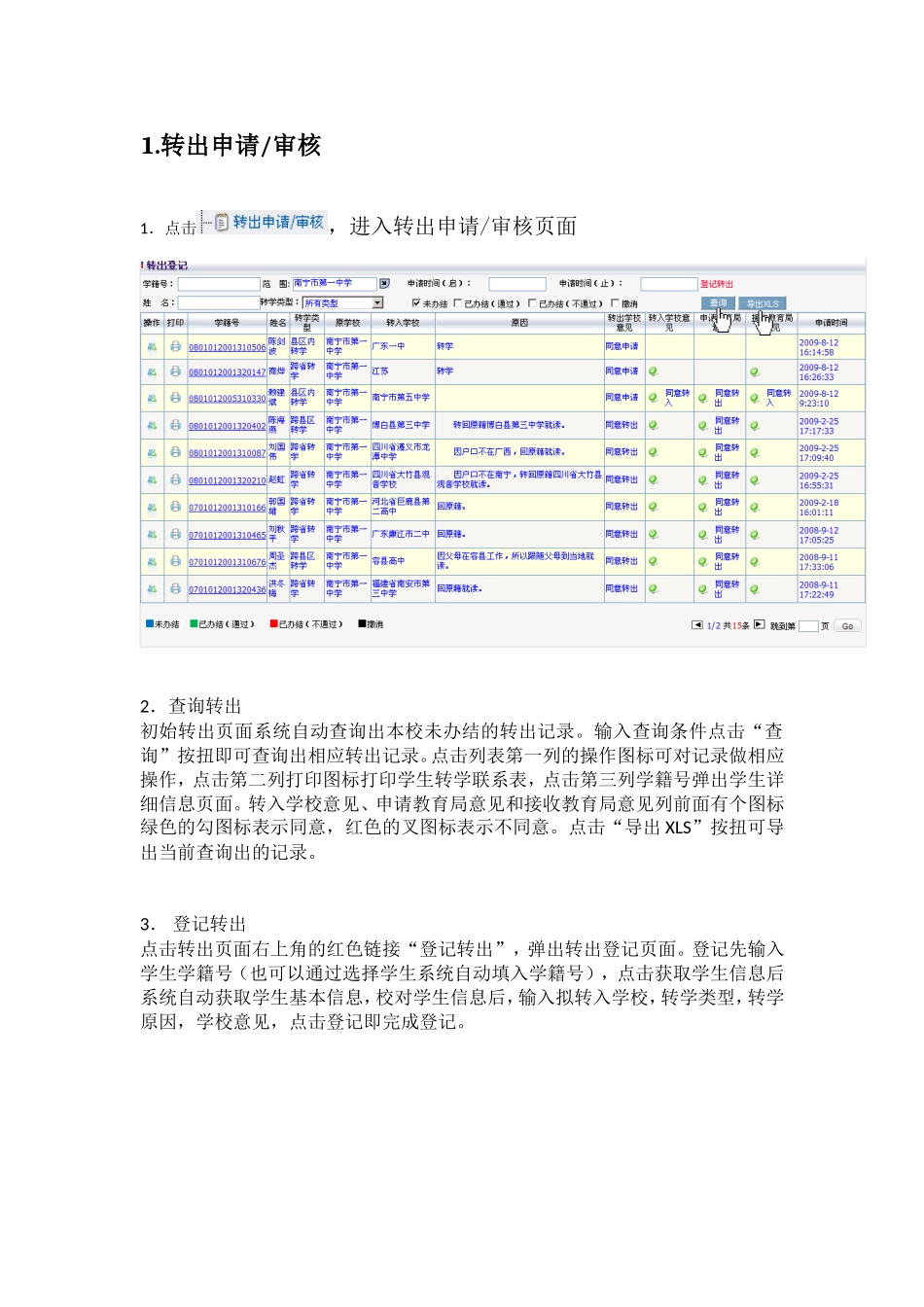Click cell 博白县第三中学 in 转入学校
Screen dimensions: 924x1307
pyautogui.click(x=401, y=425)
